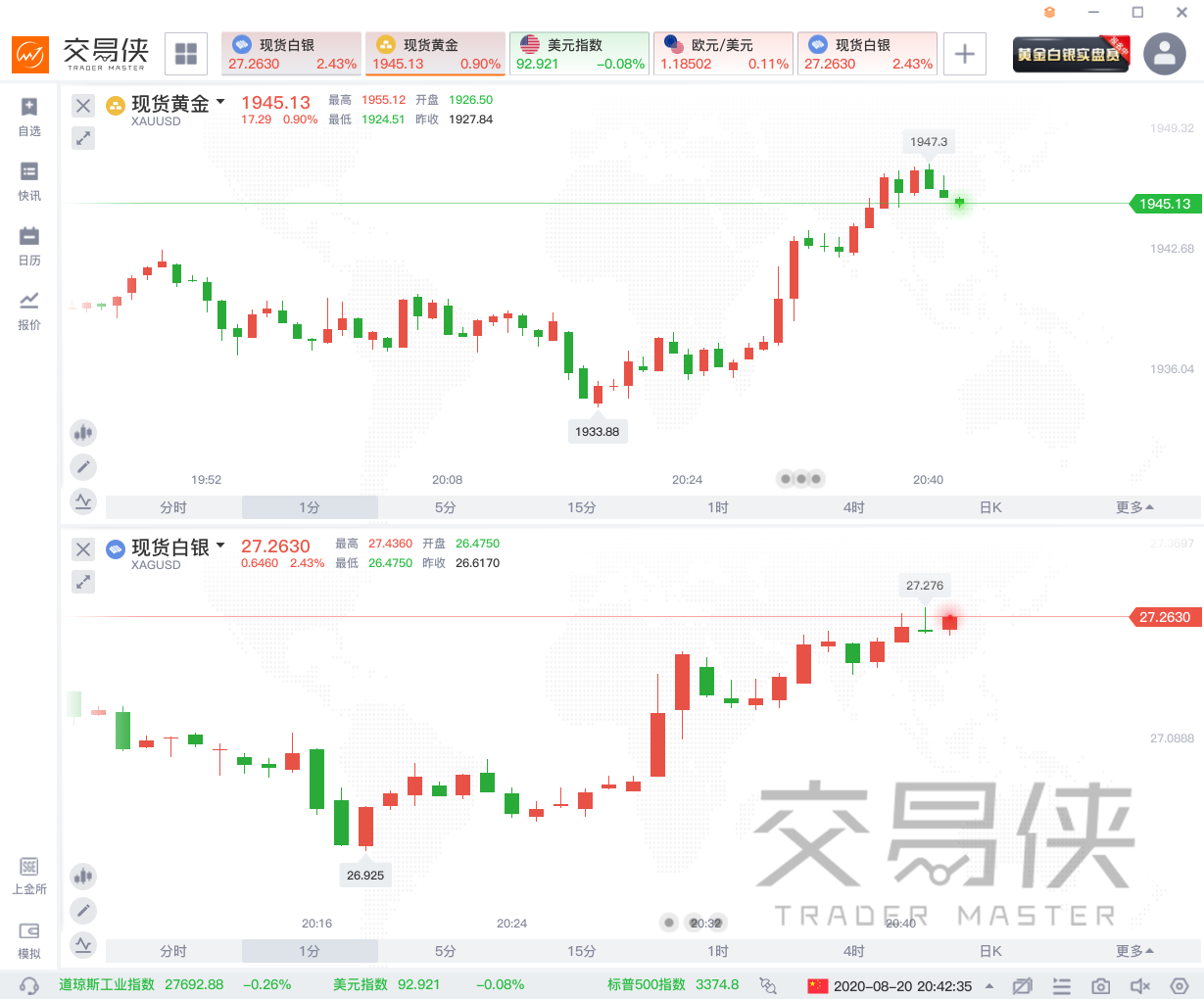Open the 上金所 exchange sidebar icon
The image size is (1204, 999).
29,876
